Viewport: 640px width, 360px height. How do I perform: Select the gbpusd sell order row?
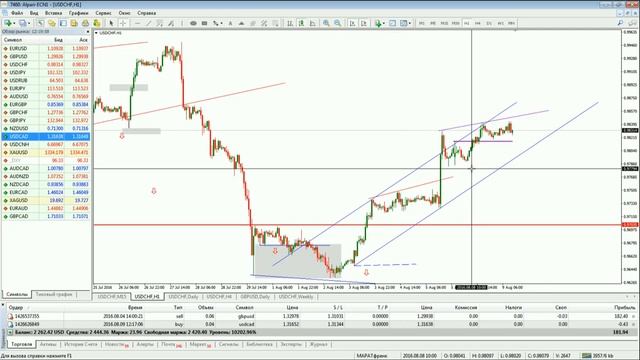coord(322,316)
